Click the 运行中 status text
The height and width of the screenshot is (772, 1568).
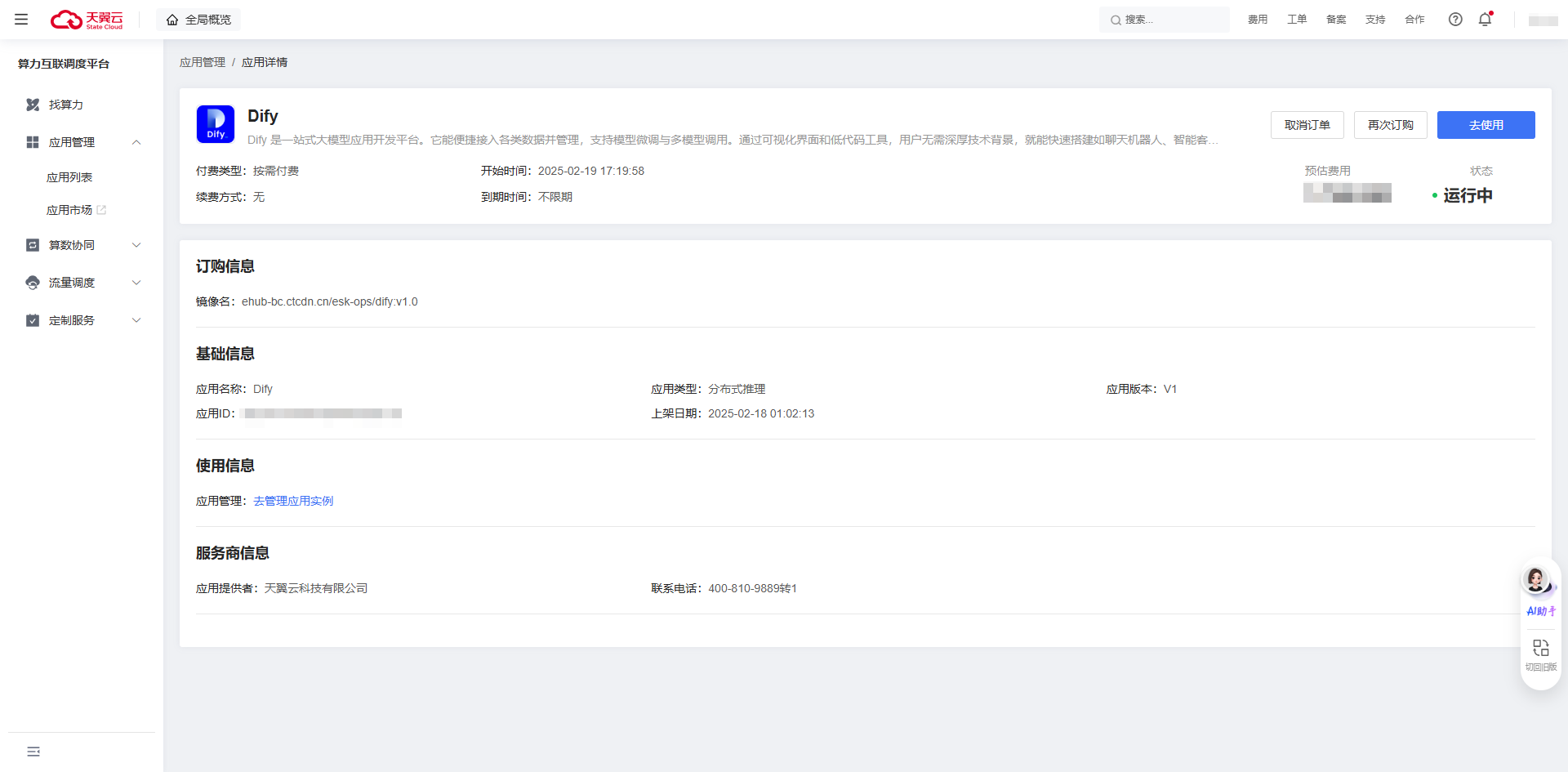click(x=1468, y=195)
